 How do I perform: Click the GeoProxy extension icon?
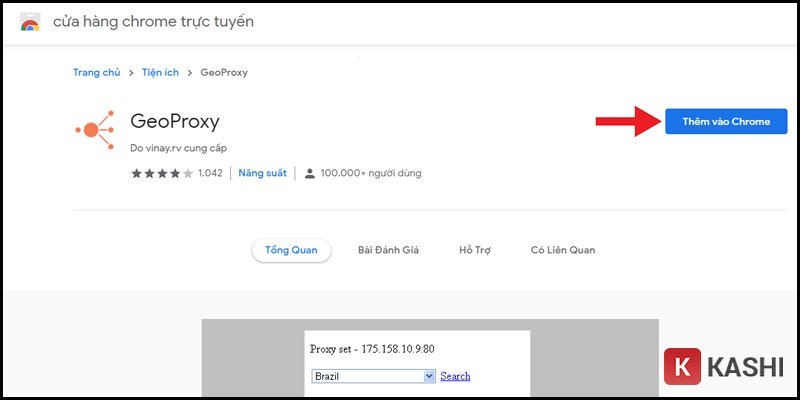click(x=95, y=130)
